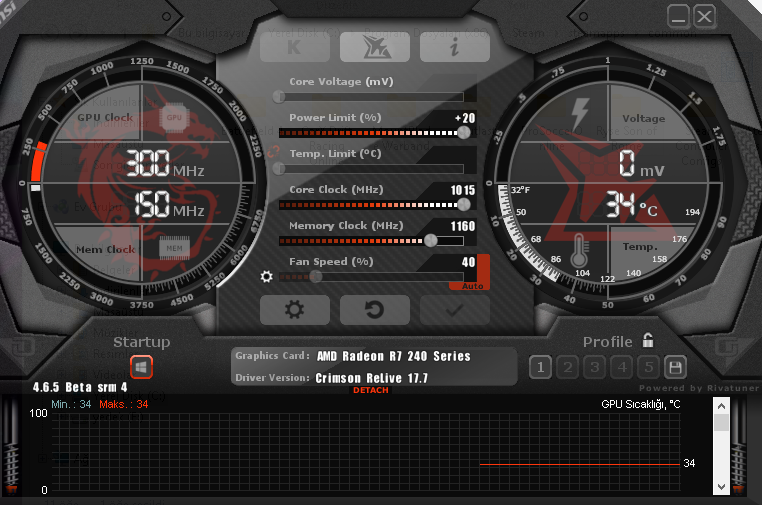762x505 pixels.
Task: Click the GPU chip icon in gauge
Action: [x=174, y=118]
